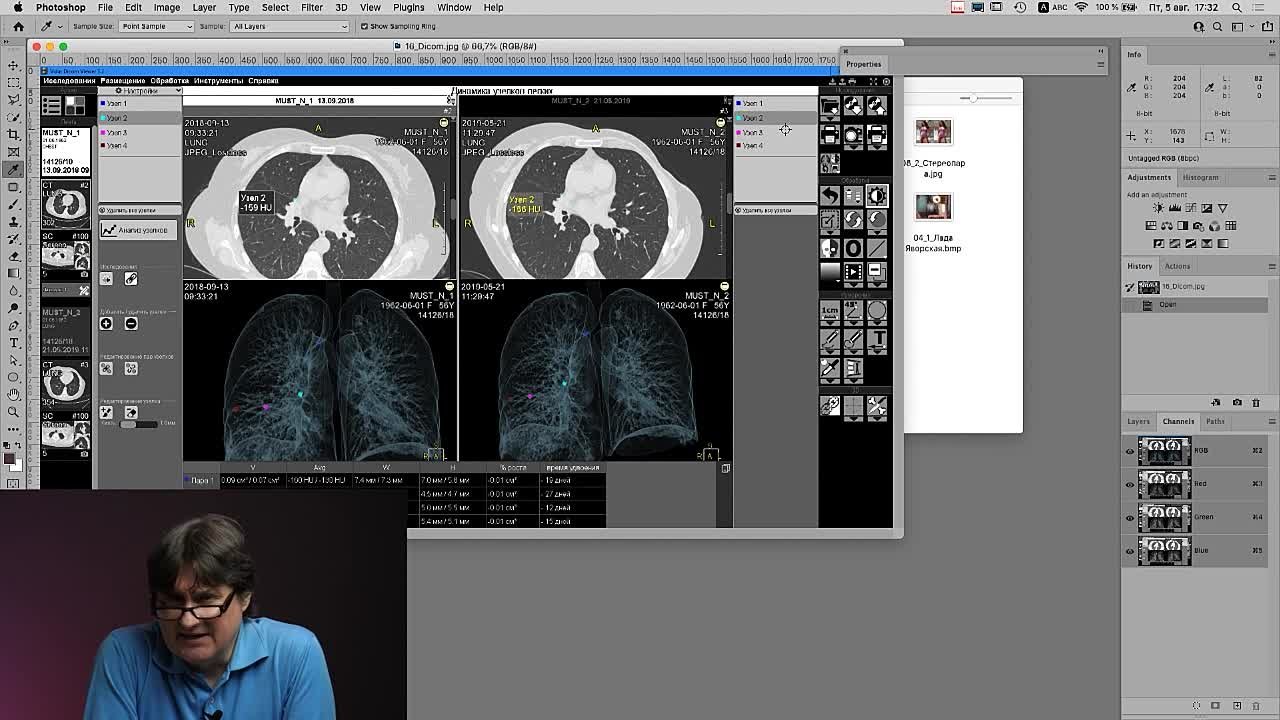Select the Horizontal Type tool
1280x720 pixels.
coord(14,342)
